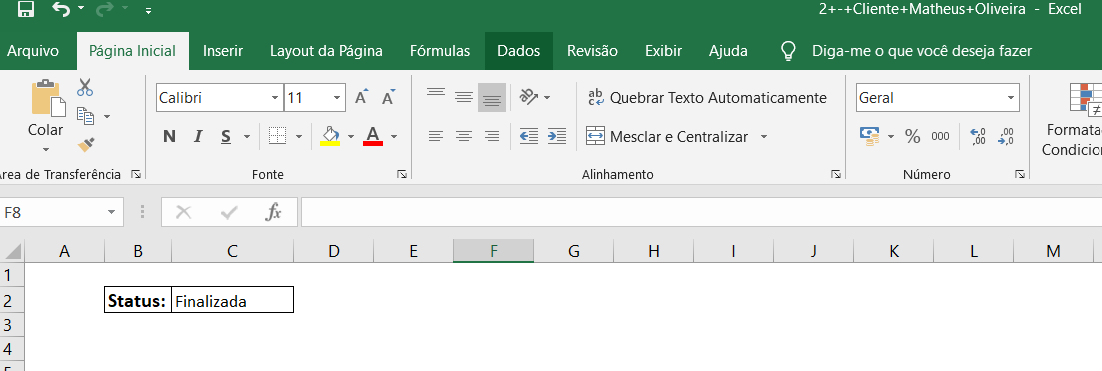Click Diga-me o que você deseja fazer
Screen dimensions: 1102x371
(x=922, y=51)
